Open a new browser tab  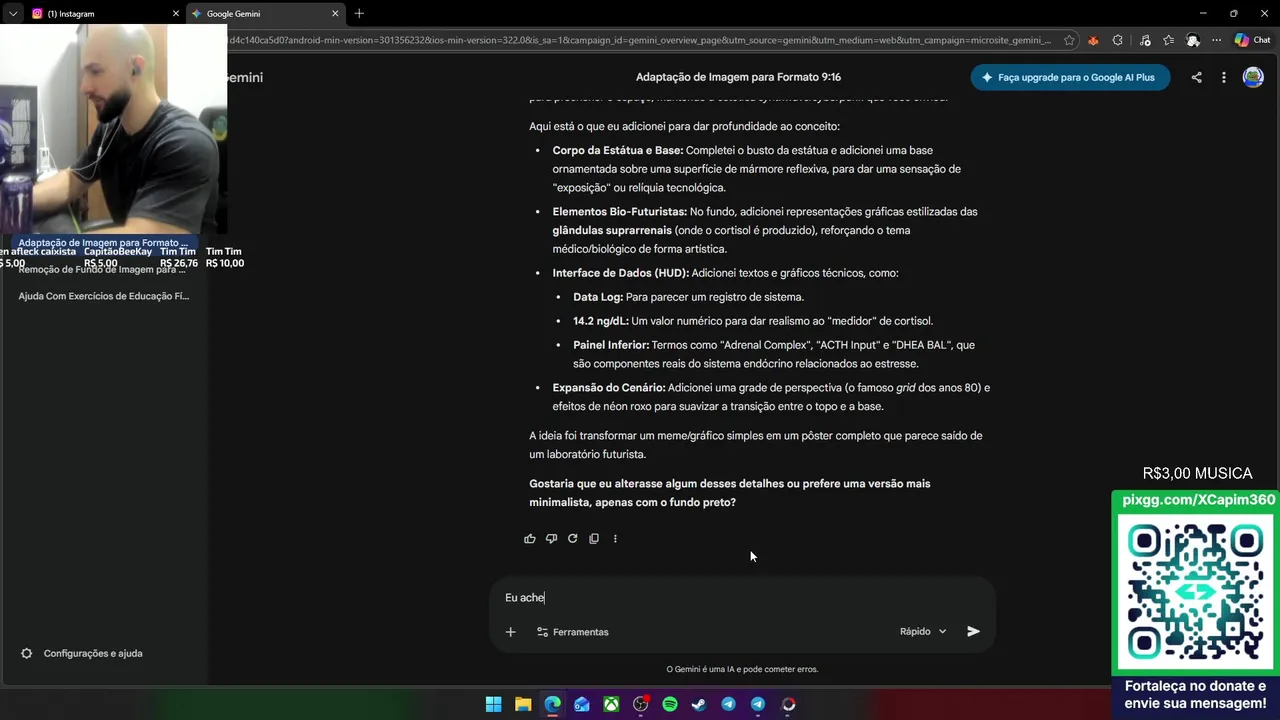click(x=359, y=13)
